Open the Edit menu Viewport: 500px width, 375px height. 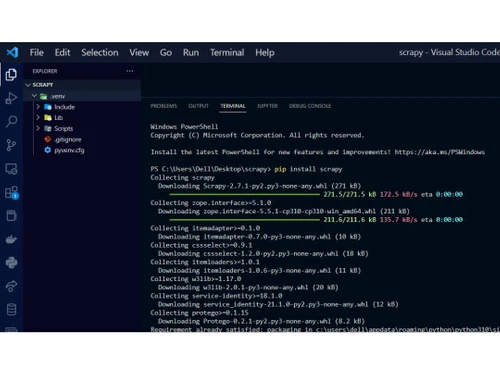click(x=62, y=53)
